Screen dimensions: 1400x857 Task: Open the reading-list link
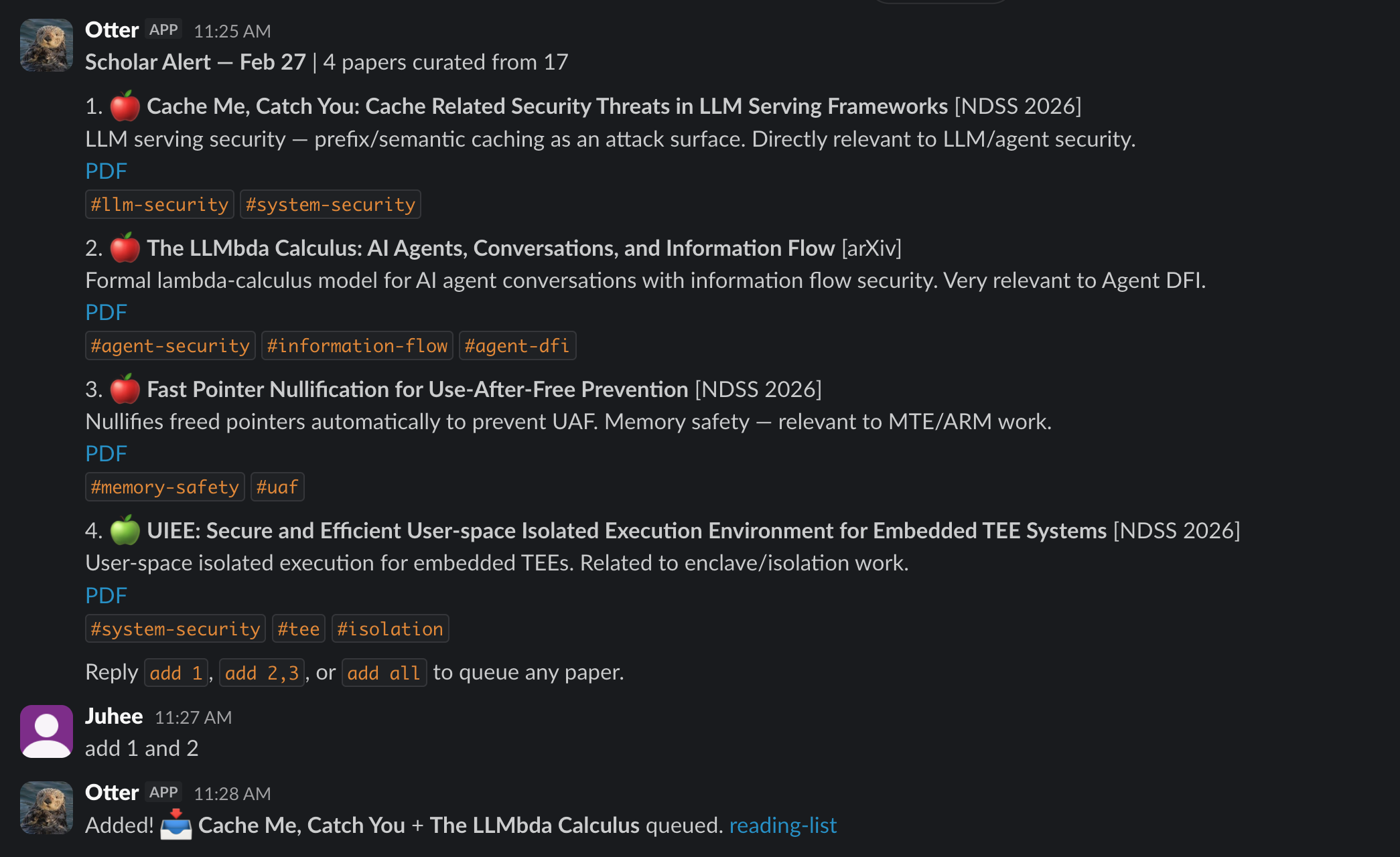(782, 826)
